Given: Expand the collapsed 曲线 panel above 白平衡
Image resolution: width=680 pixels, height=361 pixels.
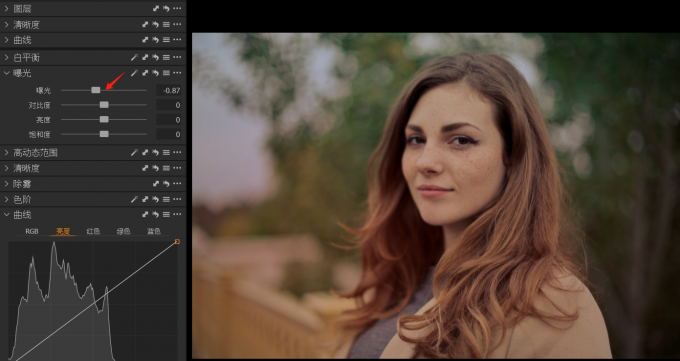Looking at the screenshot, I should tap(7, 40).
